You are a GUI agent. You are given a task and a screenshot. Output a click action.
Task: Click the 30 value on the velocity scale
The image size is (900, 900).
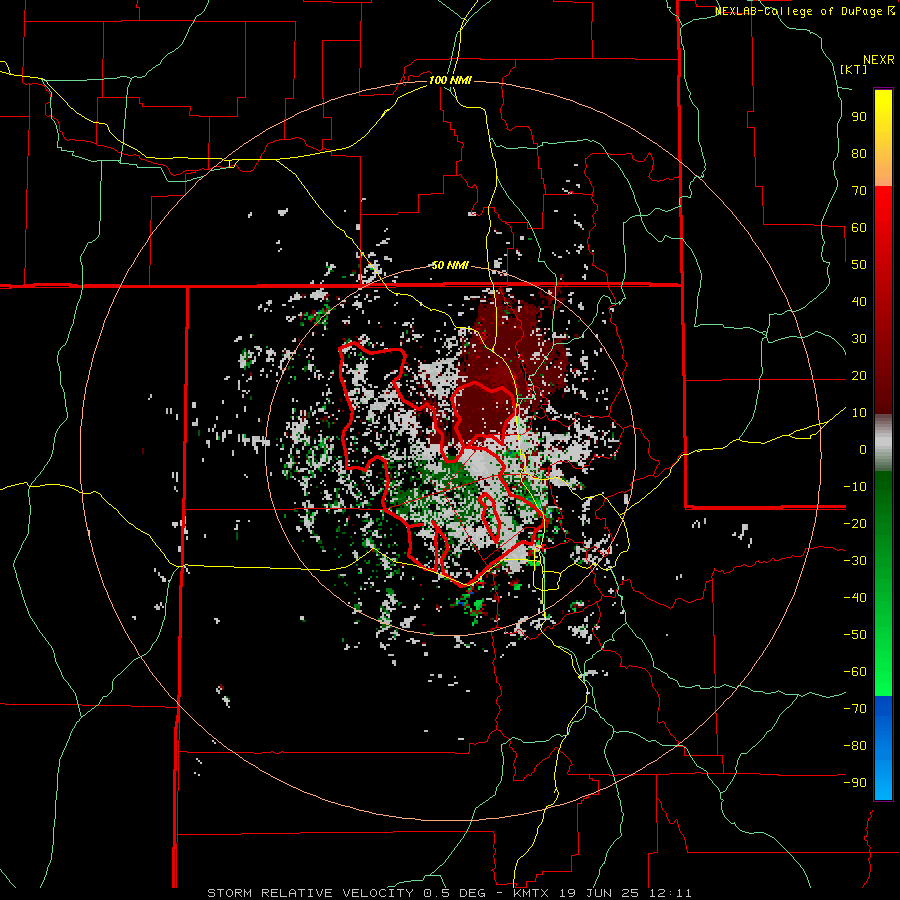click(859, 339)
